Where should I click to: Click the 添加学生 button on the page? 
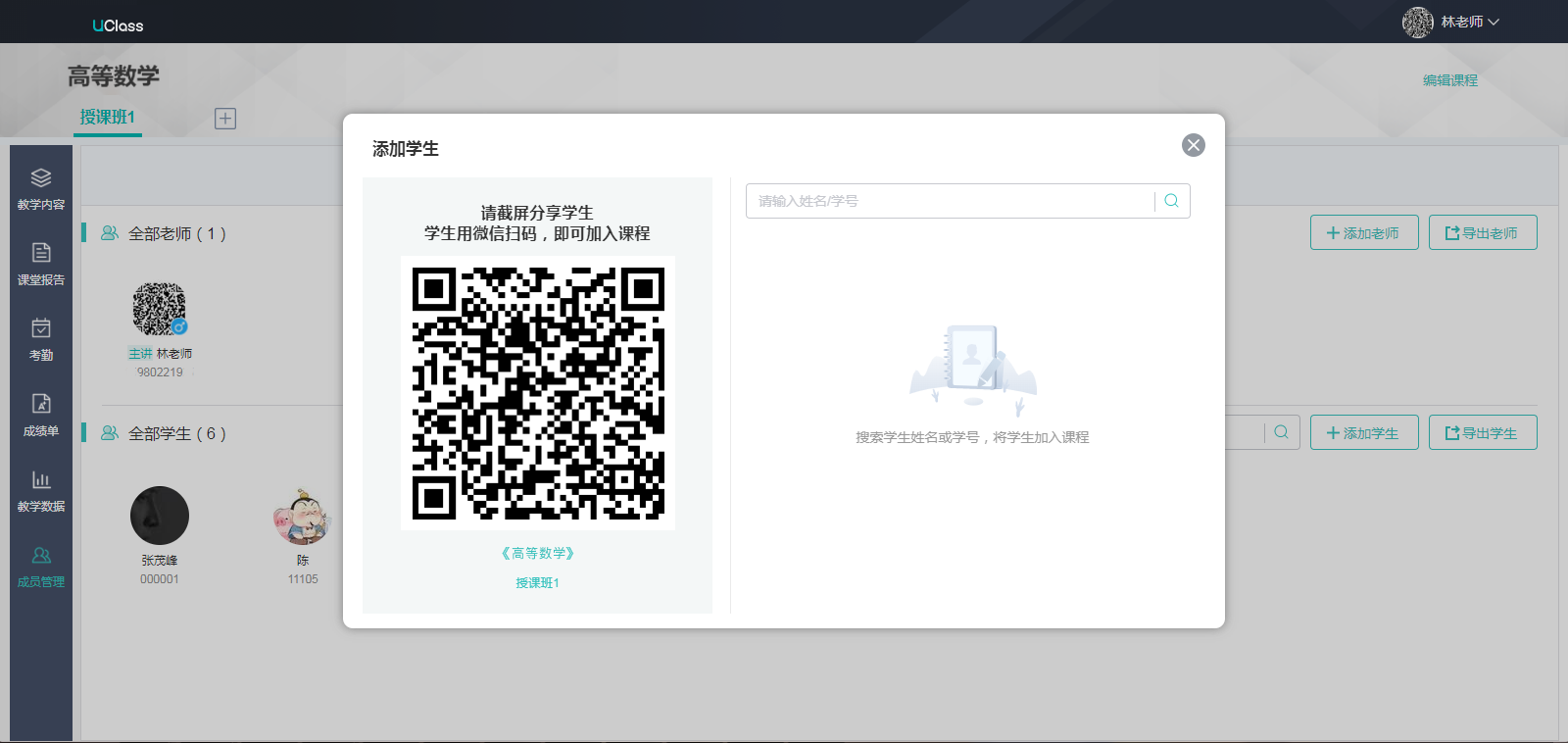(1364, 432)
